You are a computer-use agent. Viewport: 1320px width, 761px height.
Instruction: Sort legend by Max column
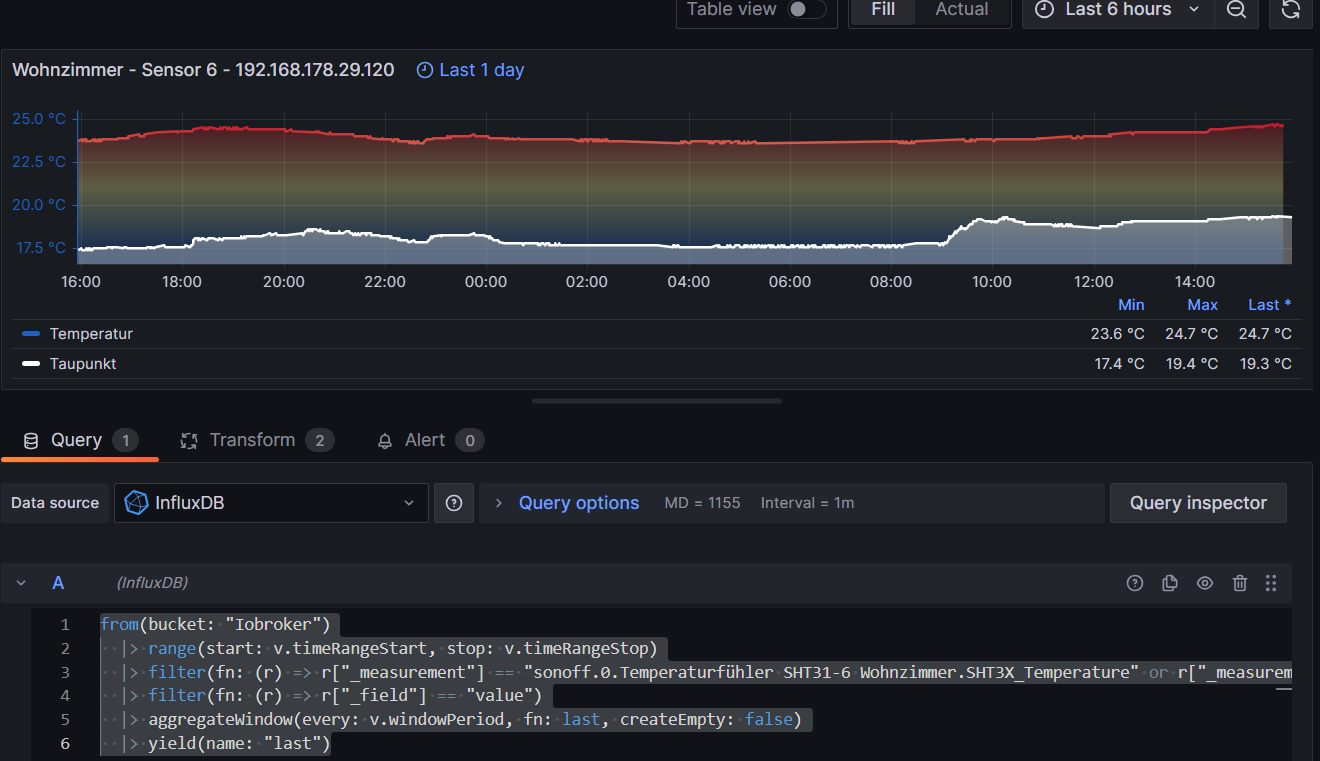(1202, 305)
